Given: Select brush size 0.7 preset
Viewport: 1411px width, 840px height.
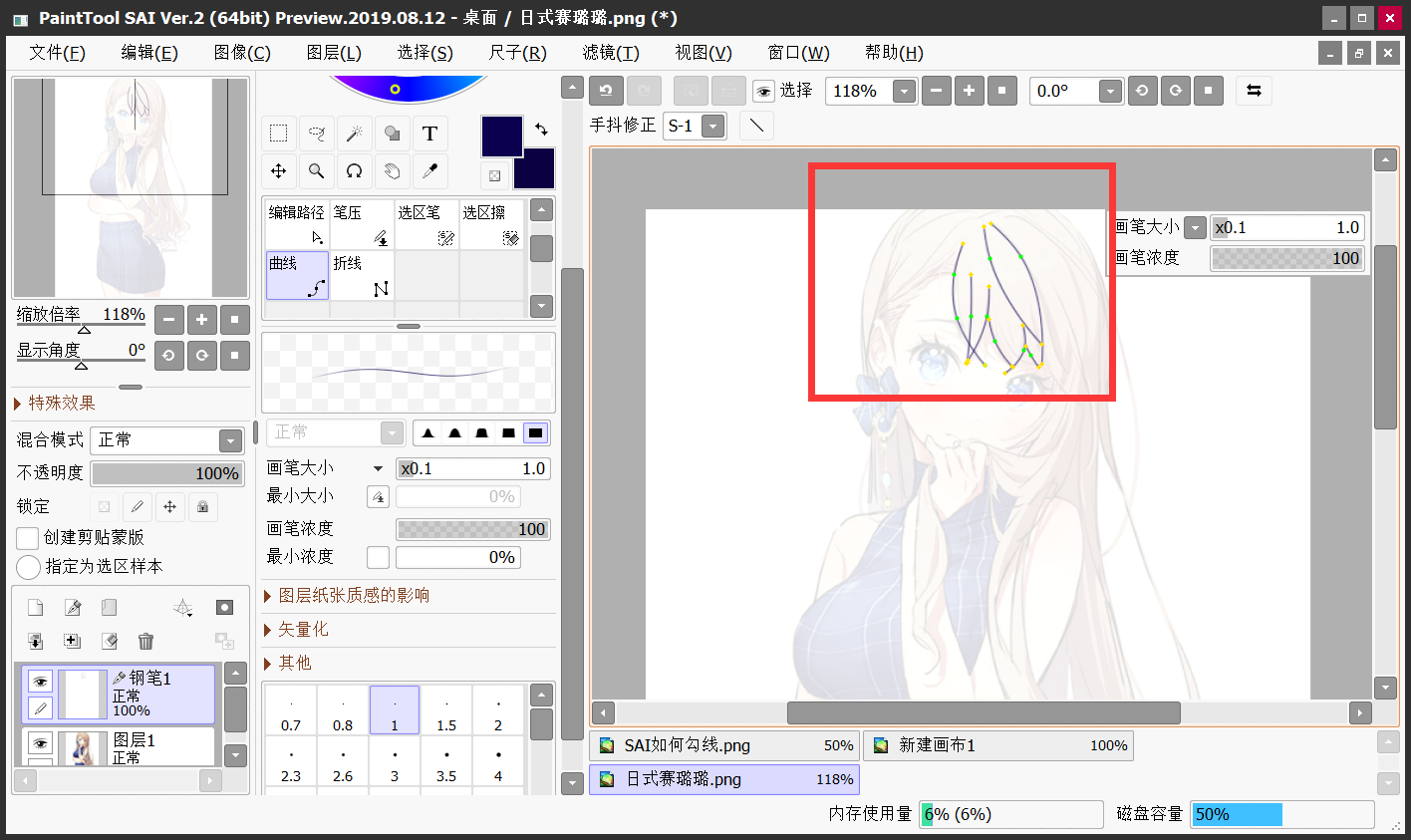Looking at the screenshot, I should coord(291,710).
